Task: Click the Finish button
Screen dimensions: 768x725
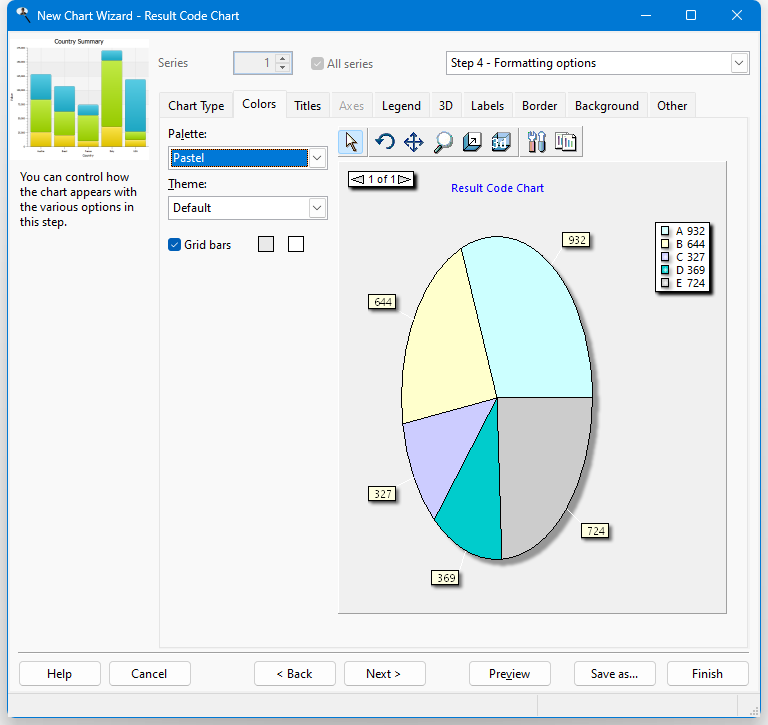Action: [707, 674]
